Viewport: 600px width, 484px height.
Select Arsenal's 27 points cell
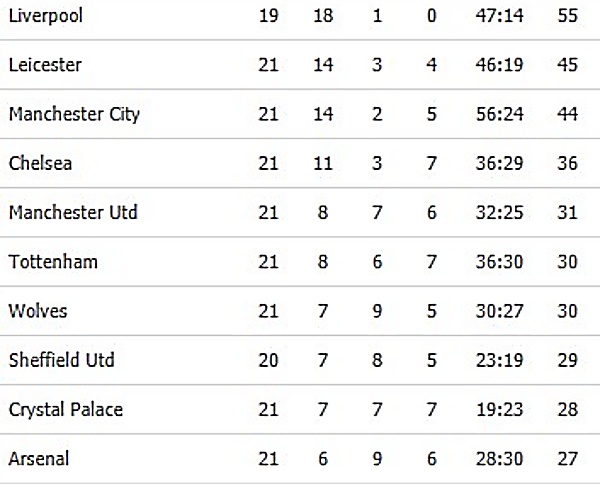click(x=567, y=459)
